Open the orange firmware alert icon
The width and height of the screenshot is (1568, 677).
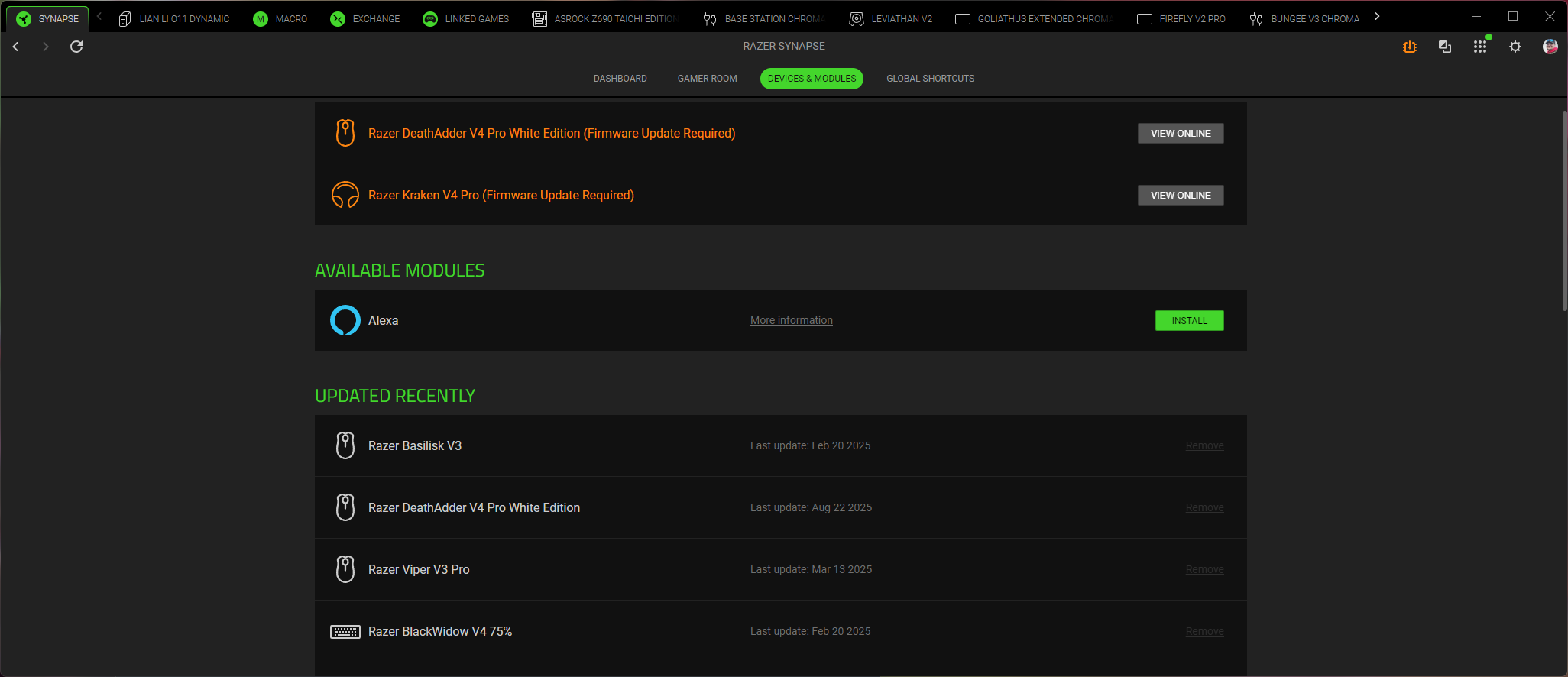pos(1410,47)
